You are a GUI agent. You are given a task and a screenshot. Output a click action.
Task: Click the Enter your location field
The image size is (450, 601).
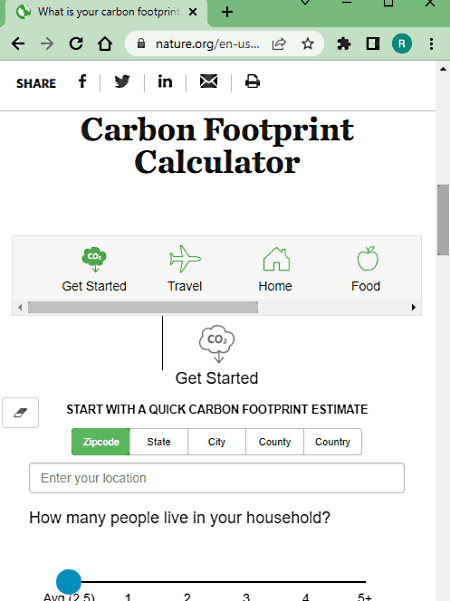217,478
